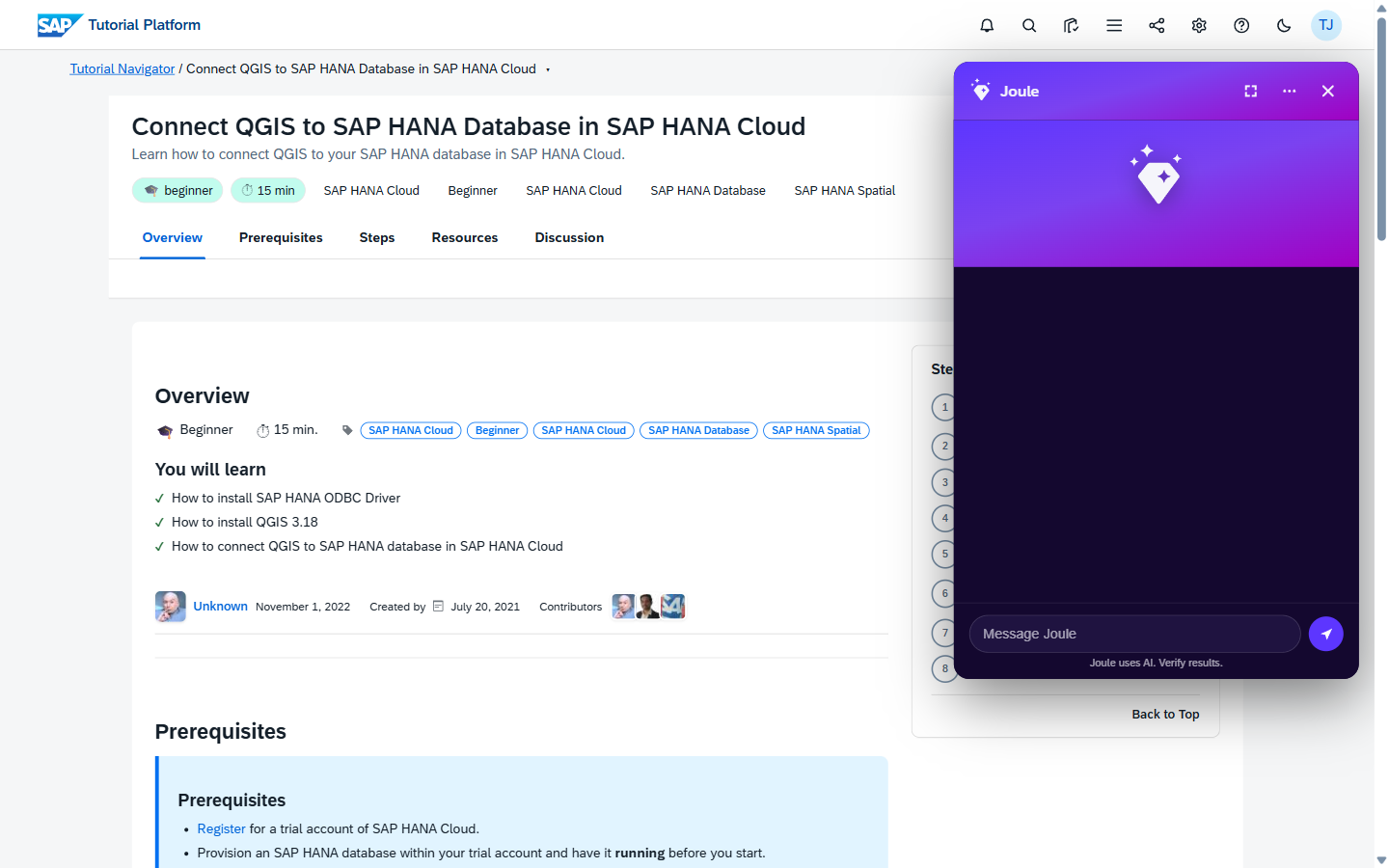Click the stopwatch icon beside 15 min.

[262, 431]
